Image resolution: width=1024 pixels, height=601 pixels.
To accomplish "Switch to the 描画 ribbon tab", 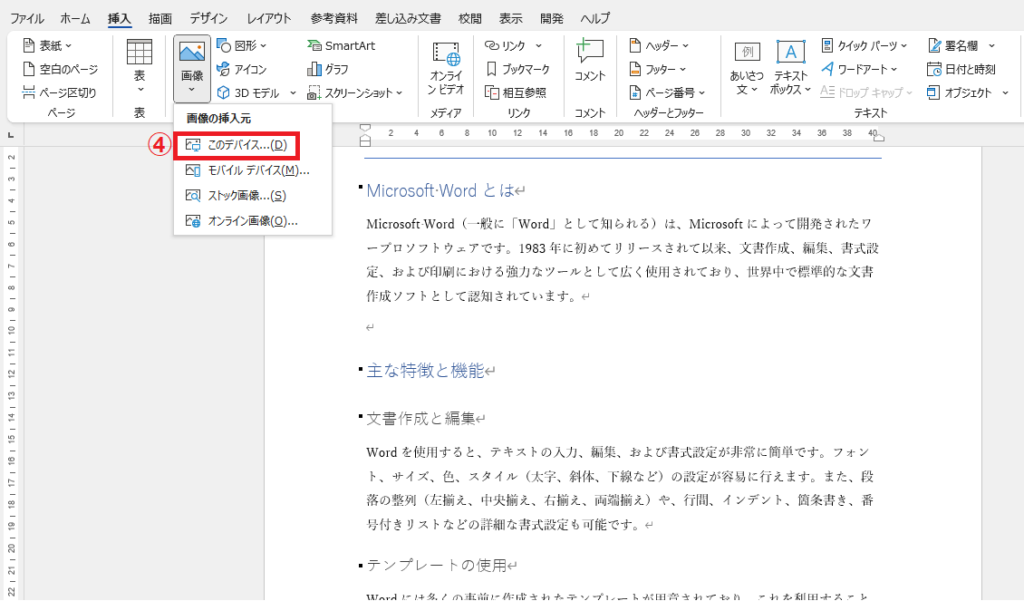I will pos(160,18).
